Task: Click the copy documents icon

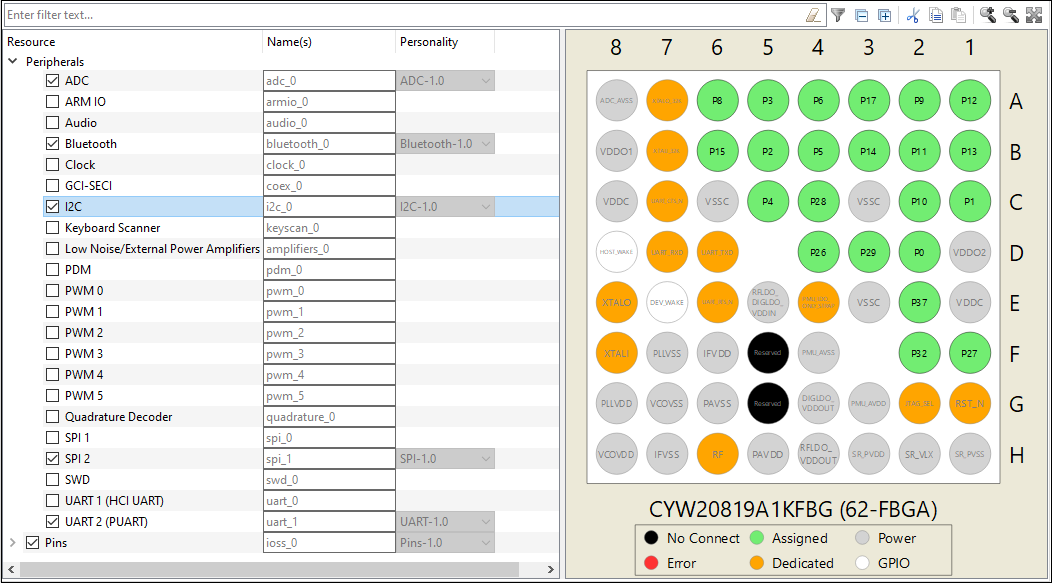Action: (936, 15)
